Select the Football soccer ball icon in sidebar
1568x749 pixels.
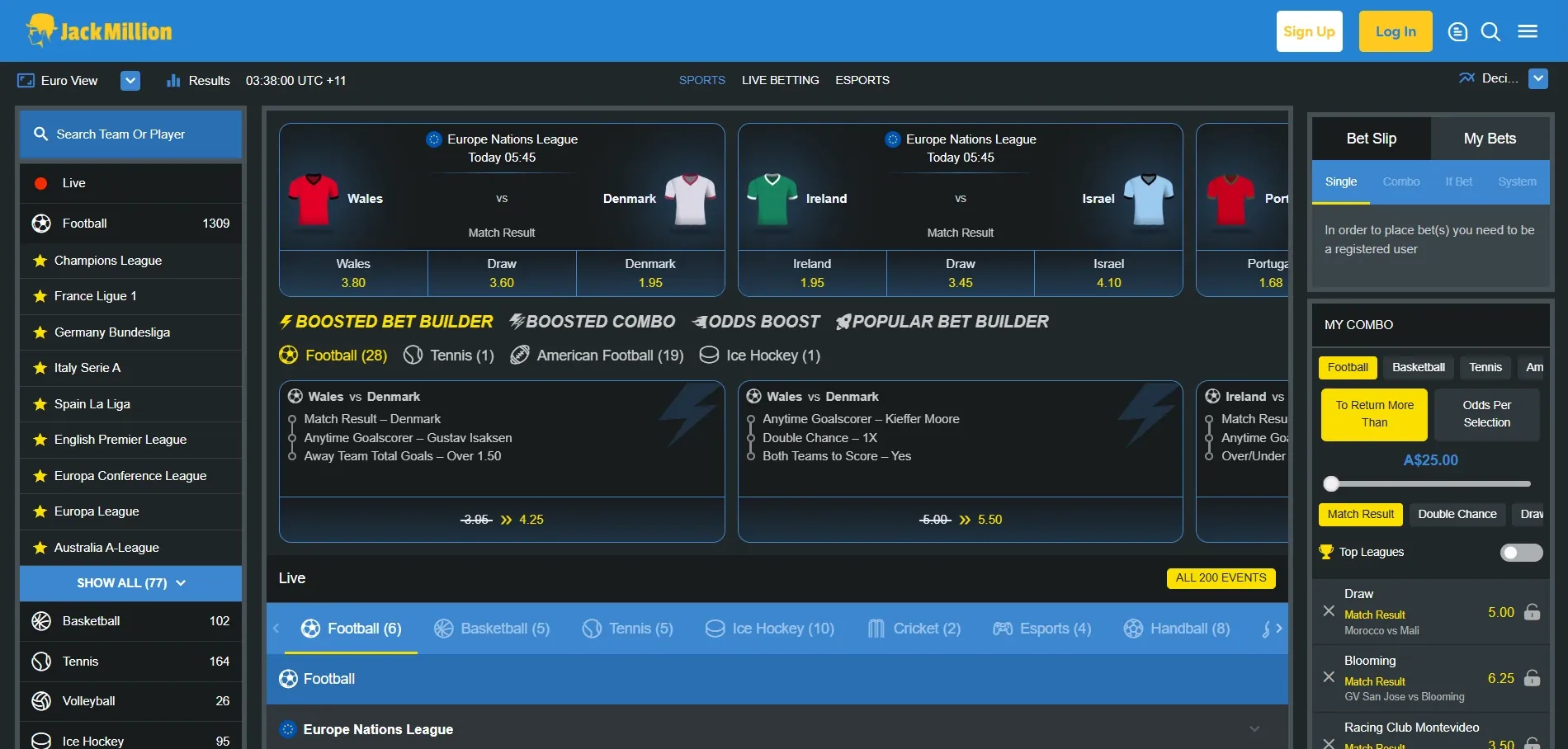pyautogui.click(x=41, y=224)
